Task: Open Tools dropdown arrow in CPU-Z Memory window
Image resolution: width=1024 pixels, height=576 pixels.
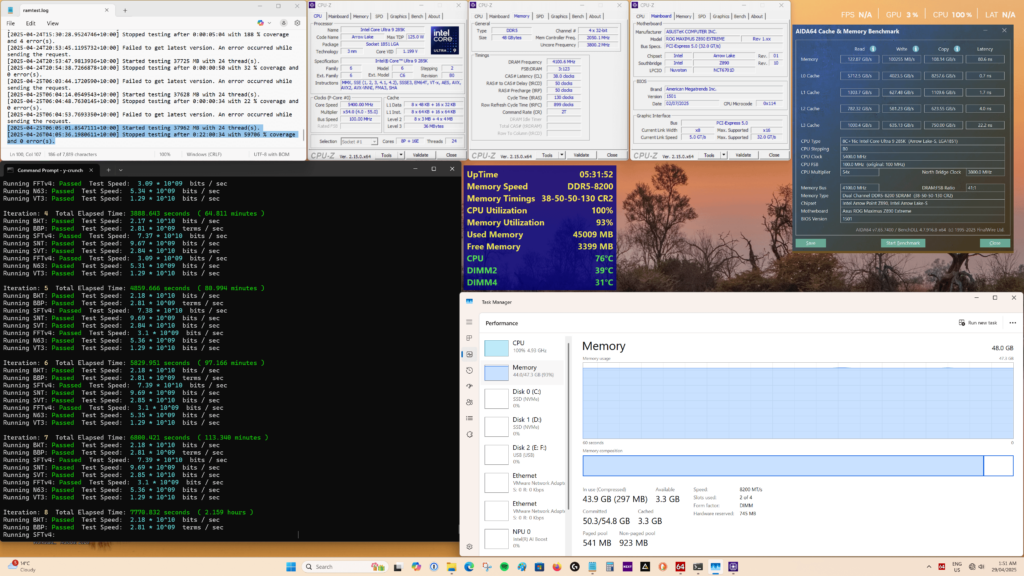Action: point(562,155)
